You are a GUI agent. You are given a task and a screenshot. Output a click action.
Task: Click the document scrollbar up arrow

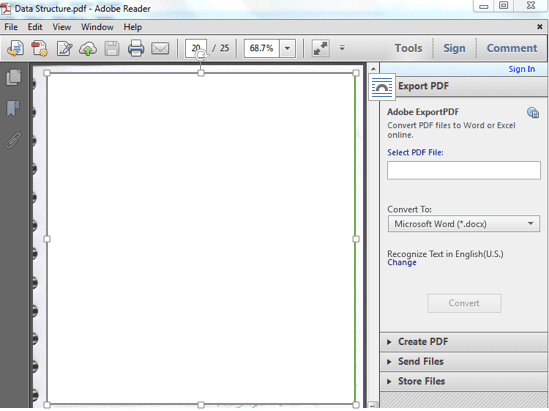(373, 69)
